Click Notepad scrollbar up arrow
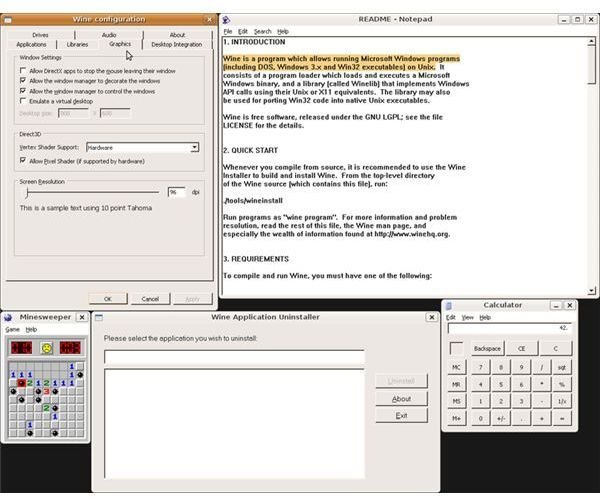This screenshot has height=498, width=600. pyautogui.click(x=591, y=41)
